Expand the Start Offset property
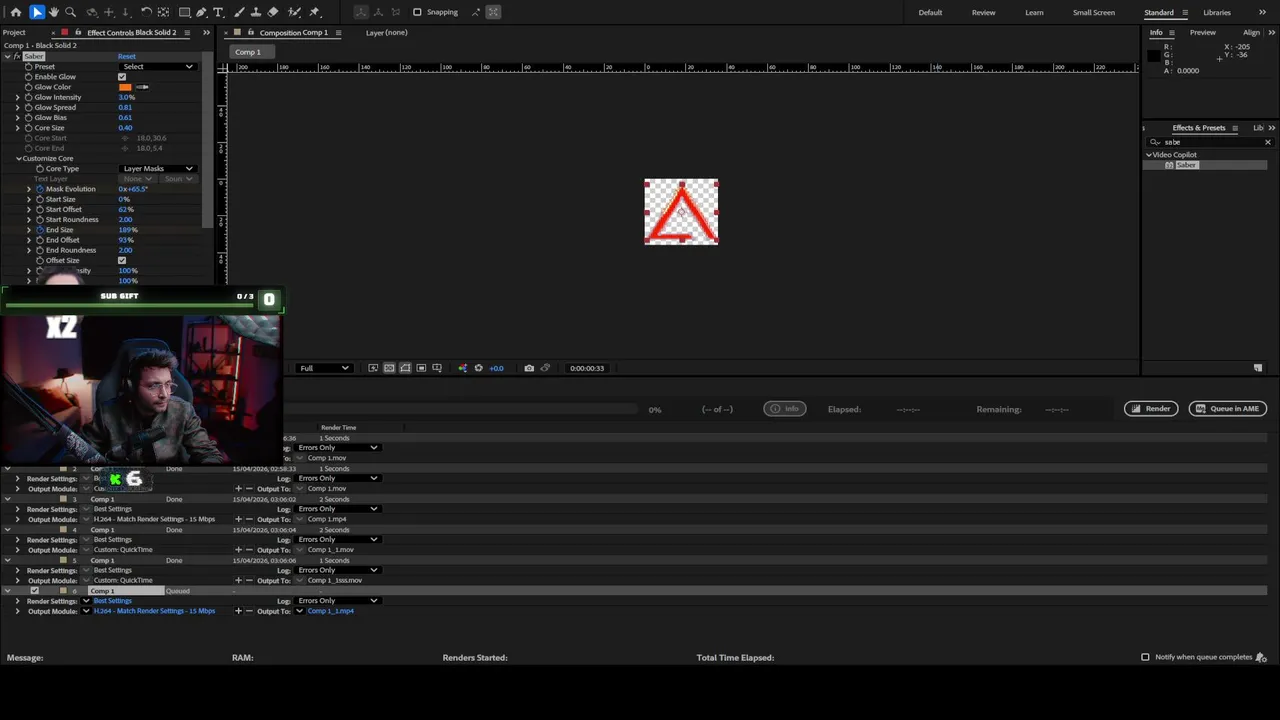Screen dimensions: 1280x720 pos(29,209)
